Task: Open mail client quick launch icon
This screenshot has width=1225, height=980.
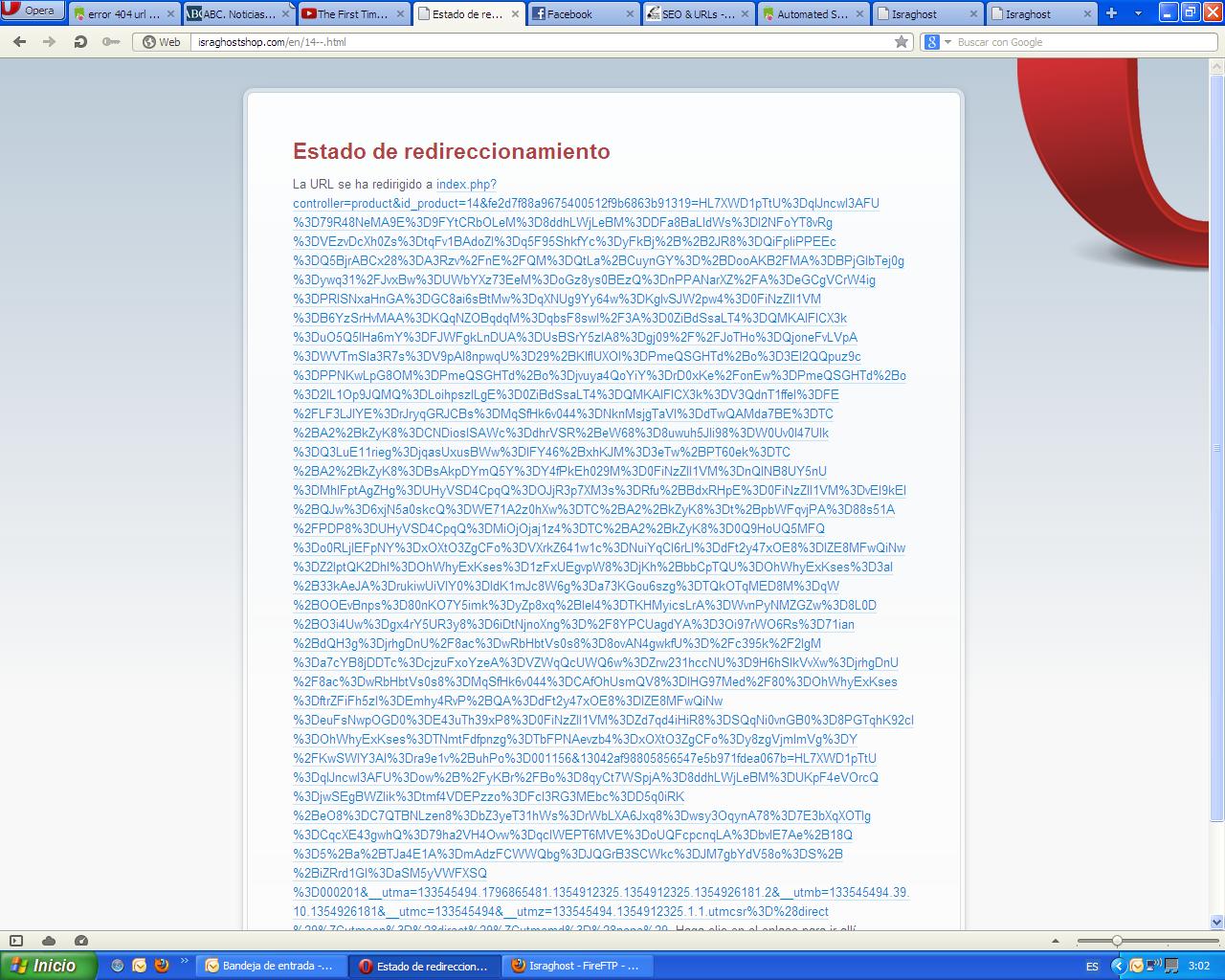Action: 140,966
